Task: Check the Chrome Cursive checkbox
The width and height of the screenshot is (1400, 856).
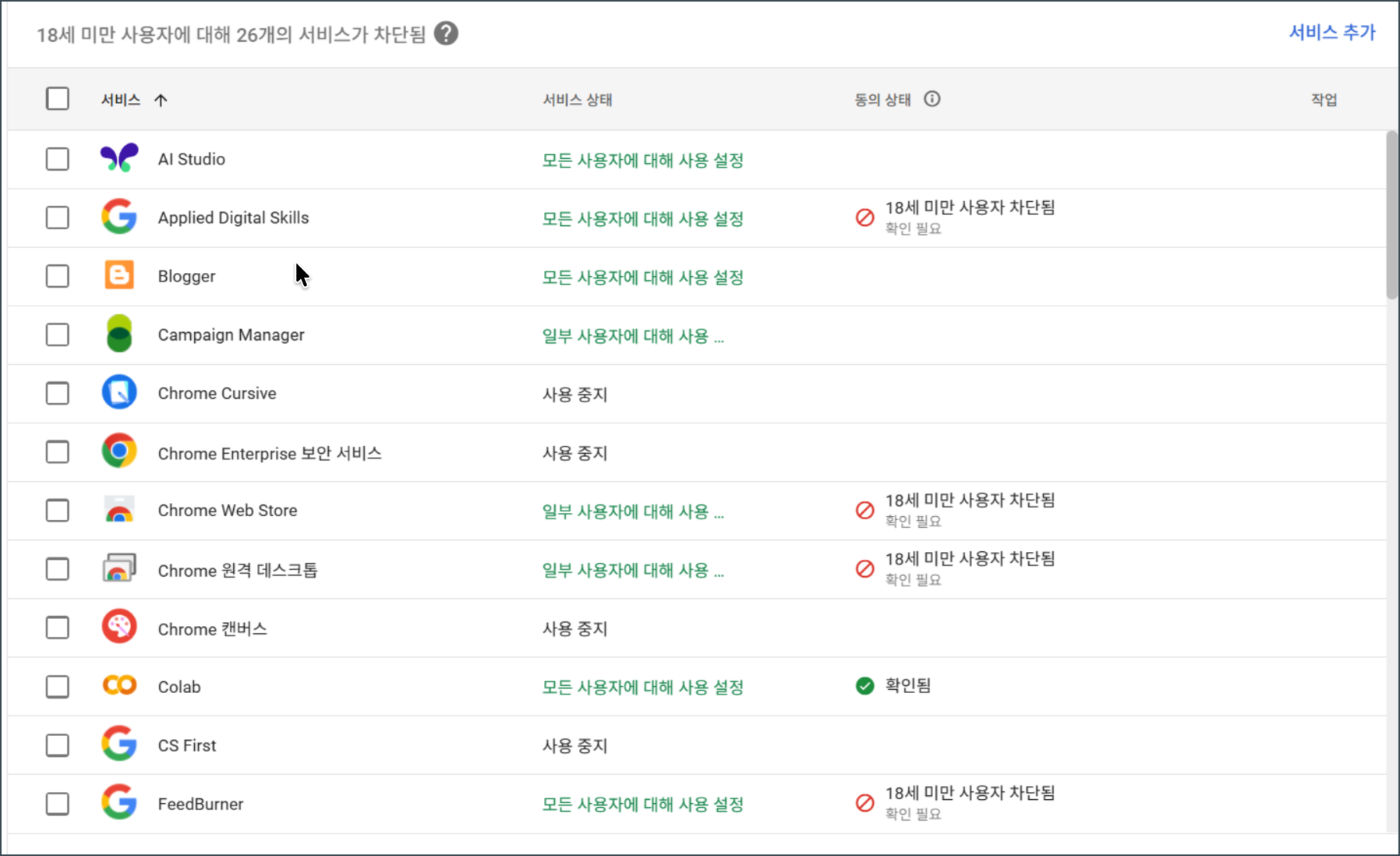Action: (x=58, y=394)
